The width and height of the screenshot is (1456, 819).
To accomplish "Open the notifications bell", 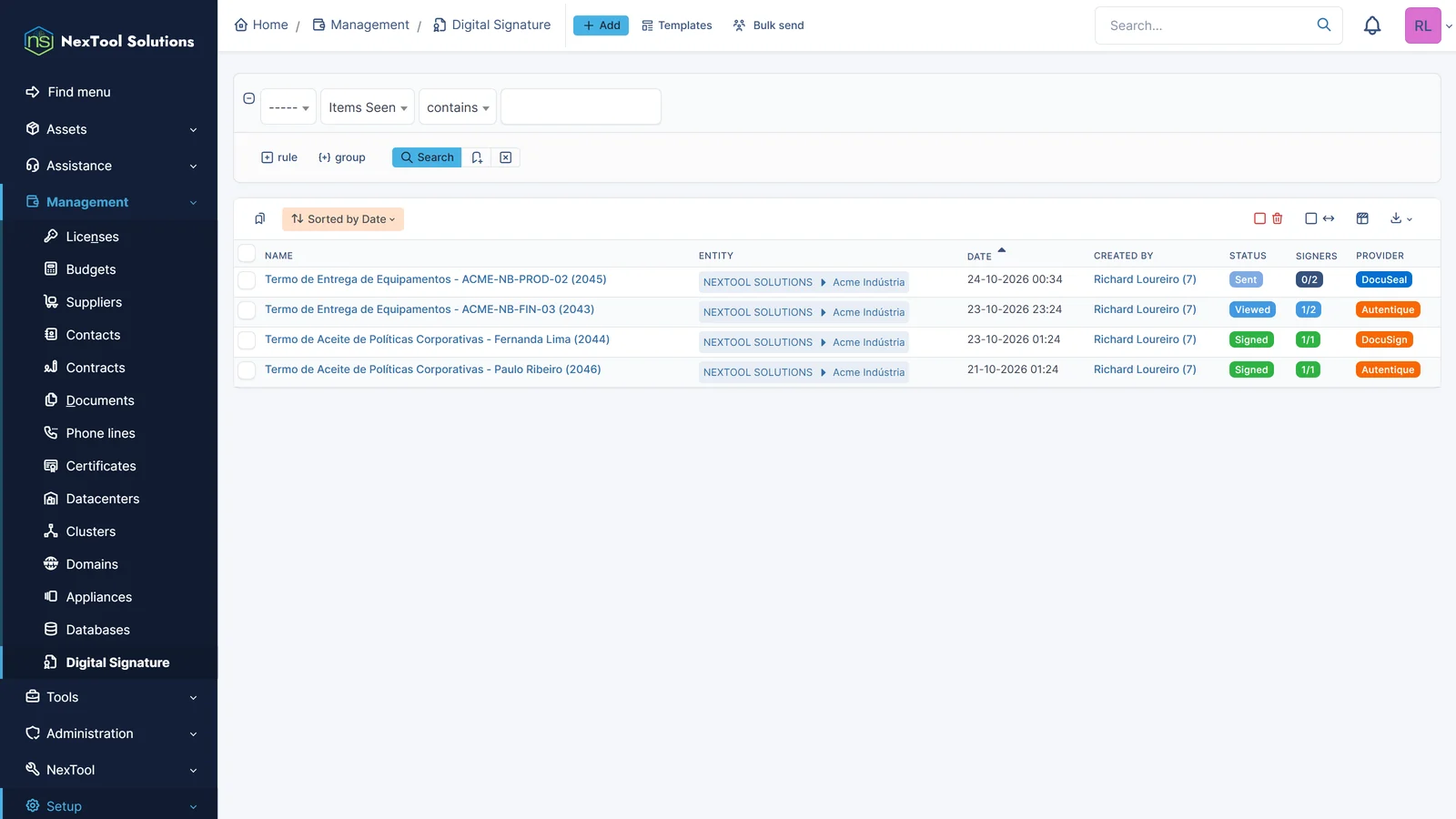I will click(x=1372, y=25).
